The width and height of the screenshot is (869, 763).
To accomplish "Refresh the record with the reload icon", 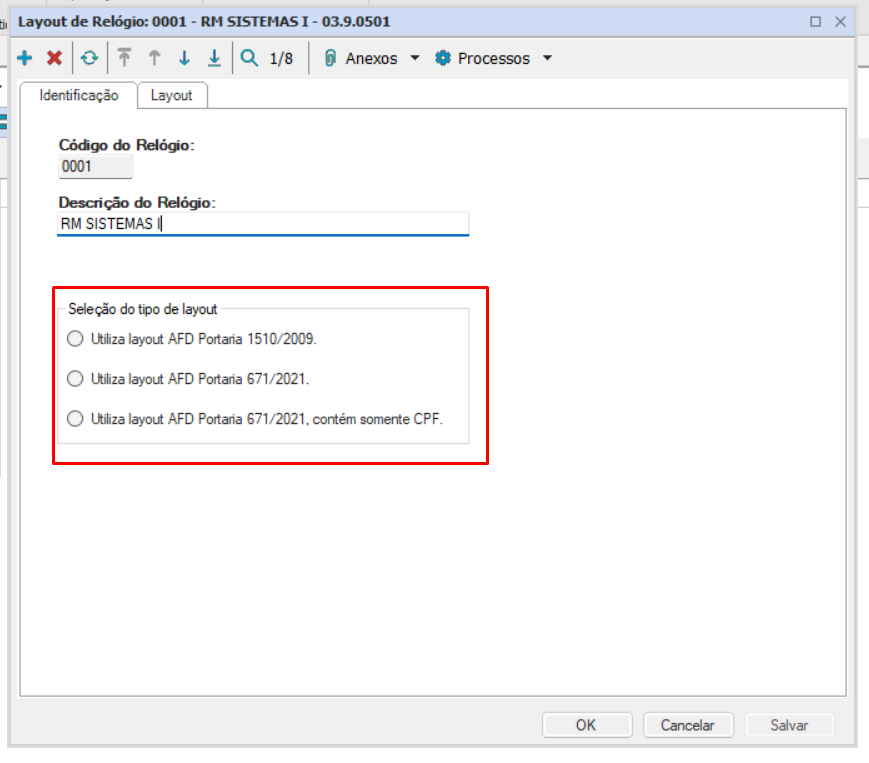I will point(89,58).
